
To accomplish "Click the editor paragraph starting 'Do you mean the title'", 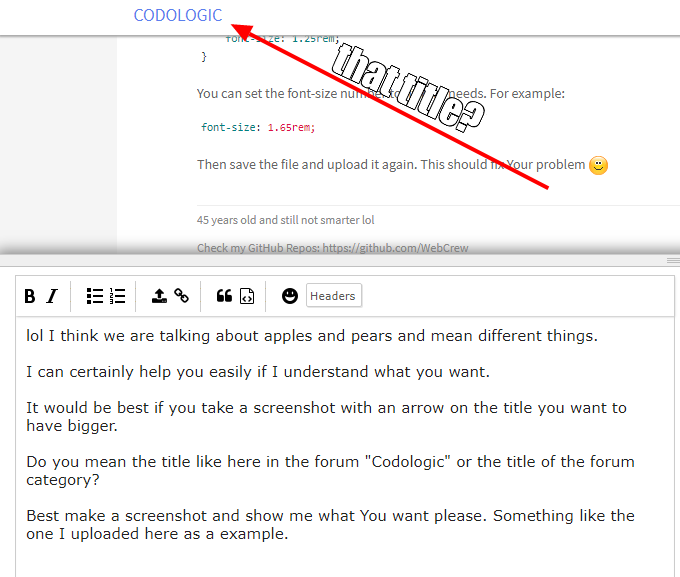I will (330, 471).
